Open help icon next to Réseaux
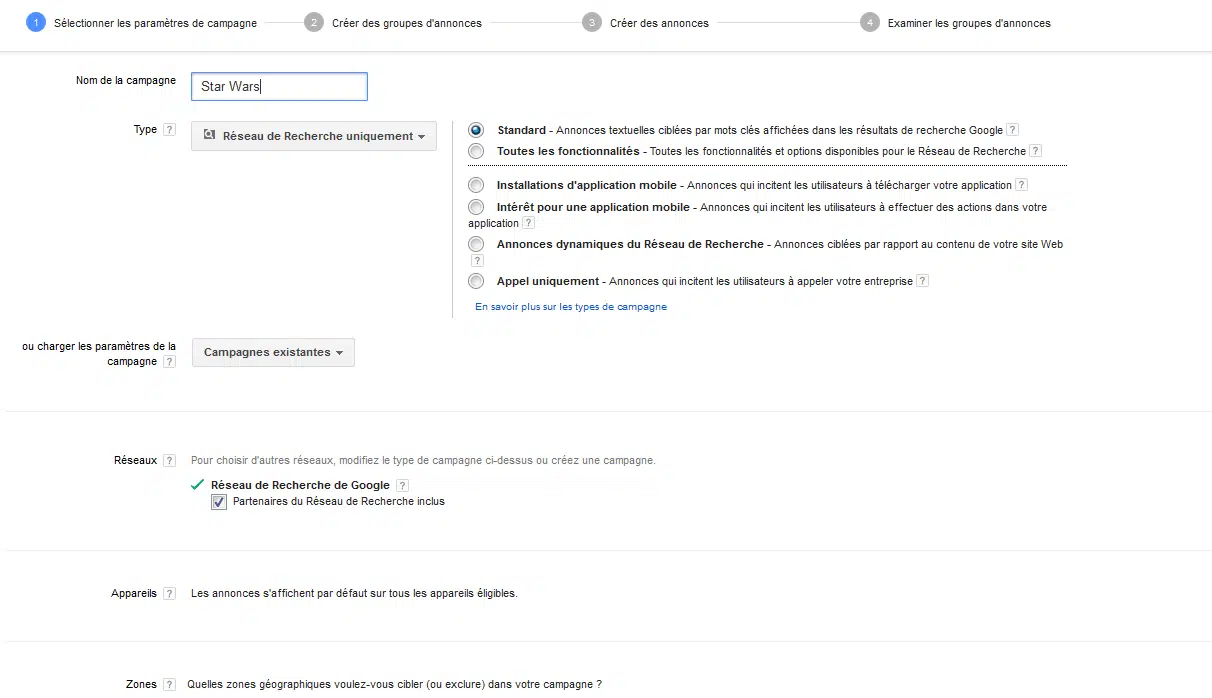This screenshot has height=698, width=1212. point(169,461)
